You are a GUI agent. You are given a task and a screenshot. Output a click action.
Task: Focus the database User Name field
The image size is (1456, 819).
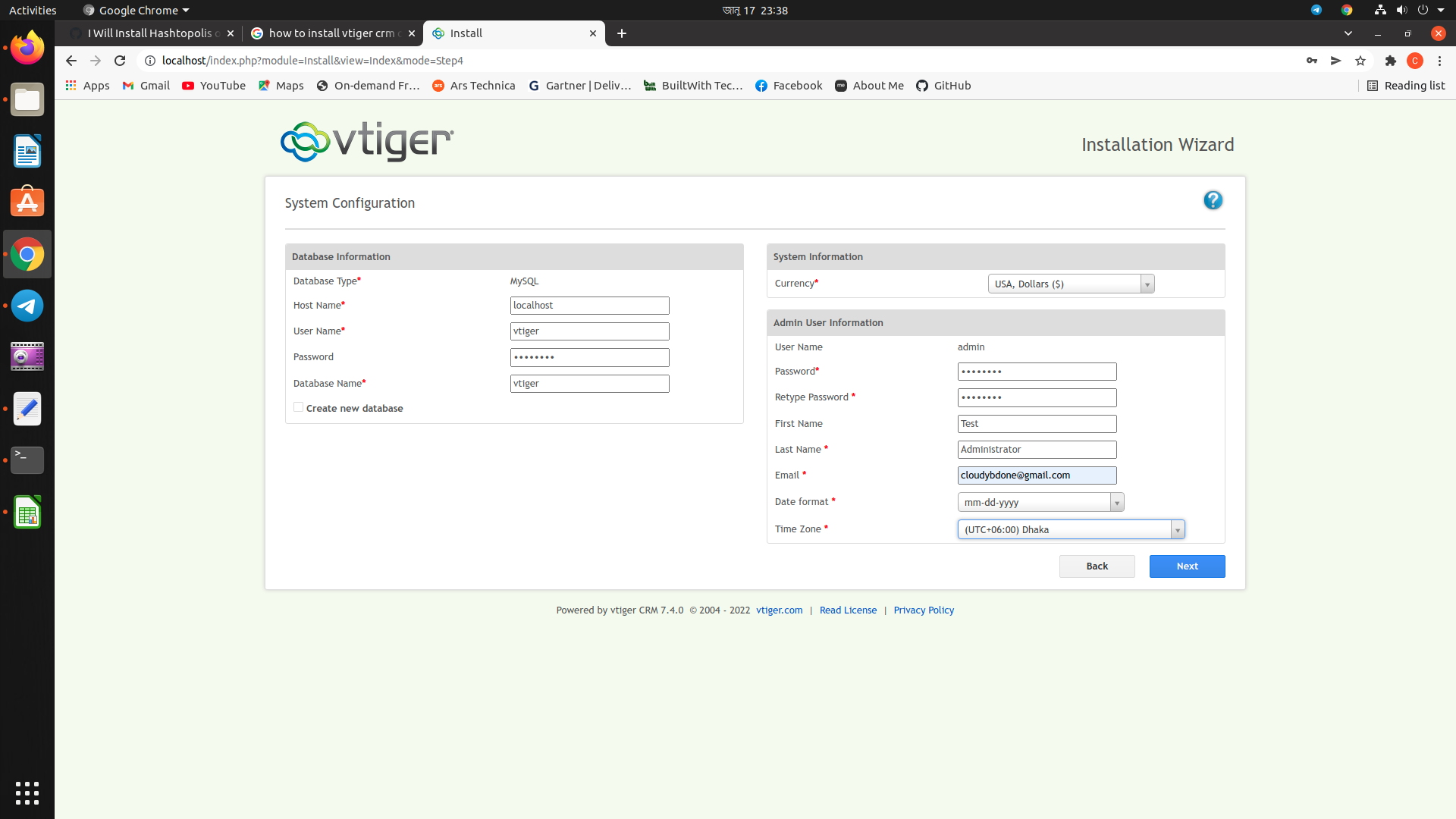(x=589, y=331)
